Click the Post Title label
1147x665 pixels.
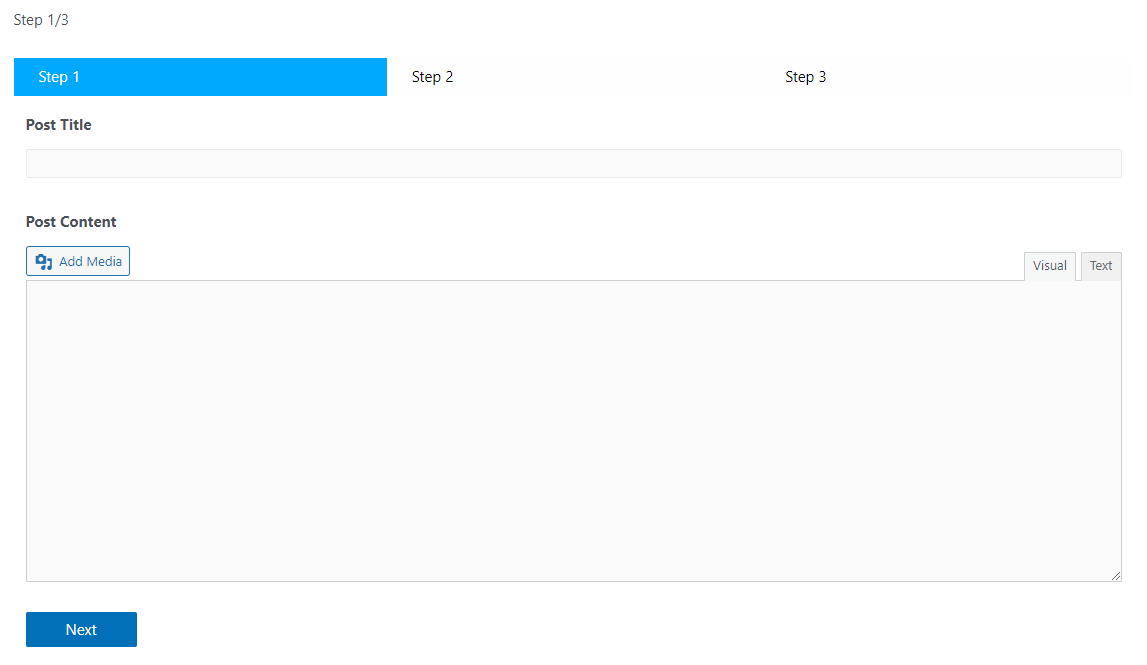tap(59, 124)
